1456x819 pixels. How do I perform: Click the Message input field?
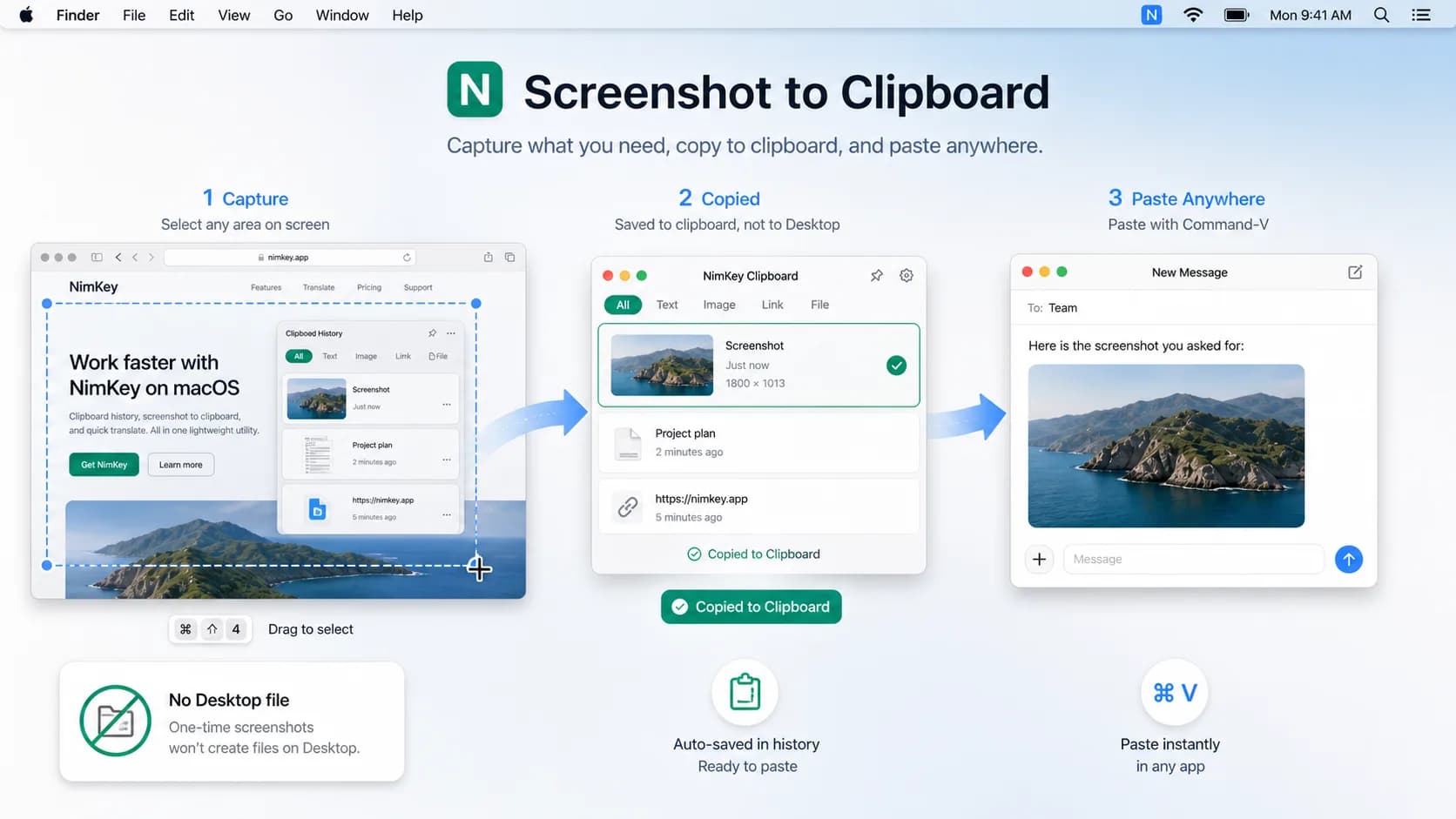click(x=1193, y=559)
